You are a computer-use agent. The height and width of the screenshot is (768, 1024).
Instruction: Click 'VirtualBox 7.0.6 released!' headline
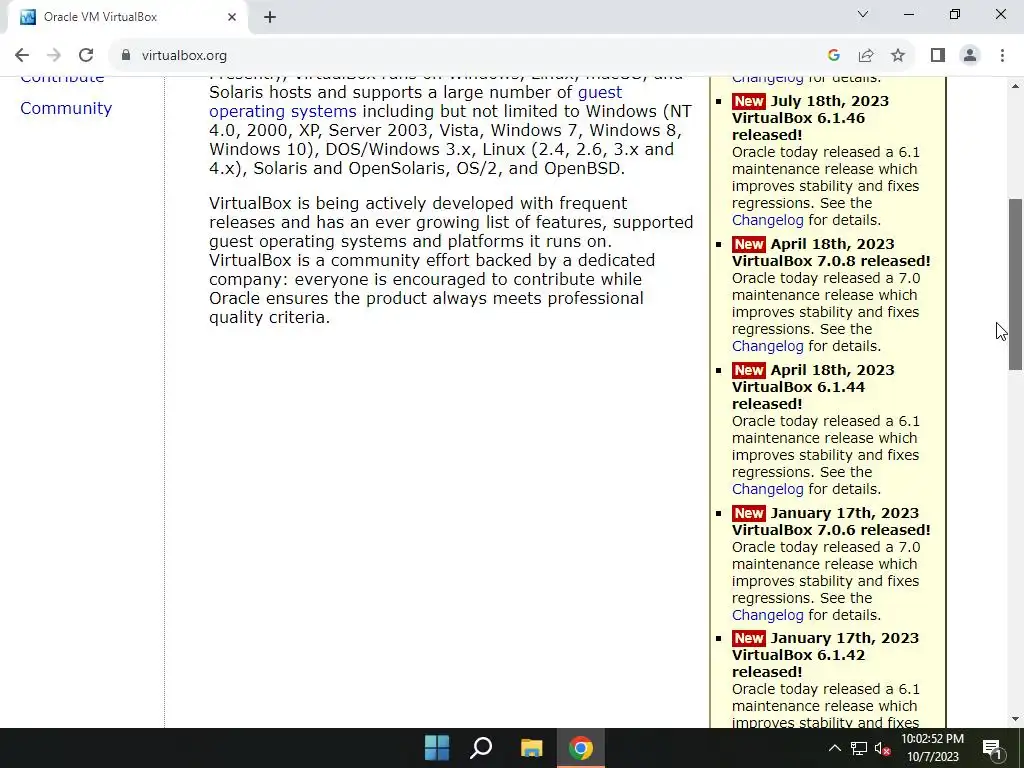tap(831, 530)
